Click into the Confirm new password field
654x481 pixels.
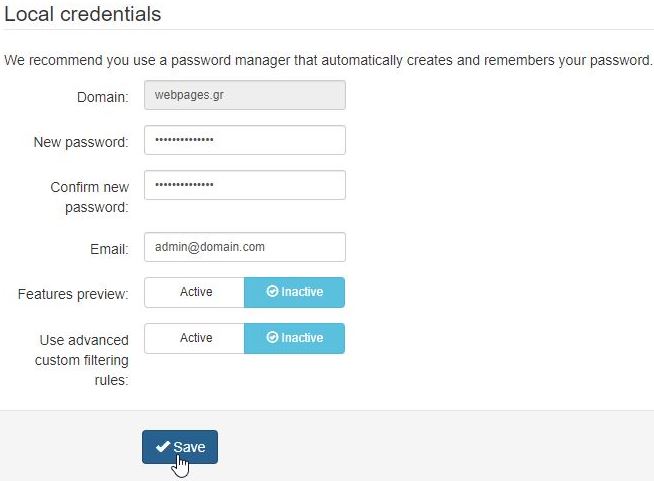point(245,185)
